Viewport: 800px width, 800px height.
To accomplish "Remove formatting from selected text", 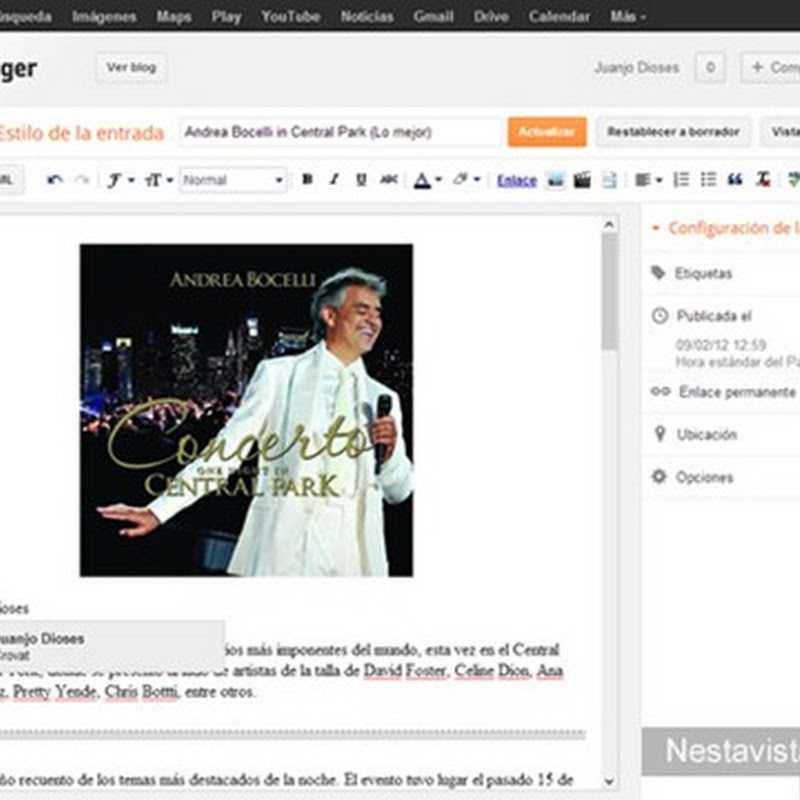I will (763, 180).
